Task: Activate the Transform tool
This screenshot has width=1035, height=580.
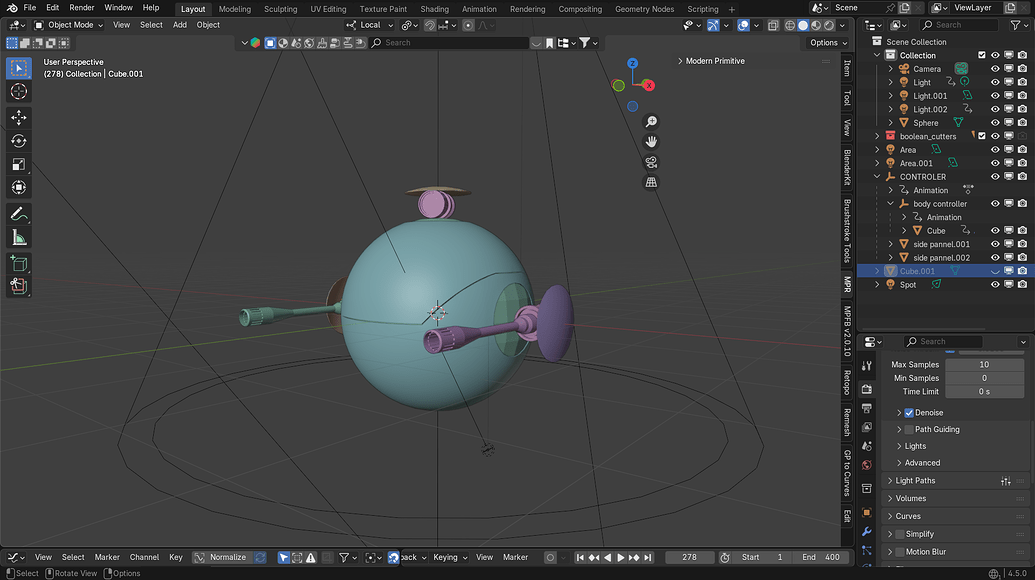Action: [x=18, y=188]
